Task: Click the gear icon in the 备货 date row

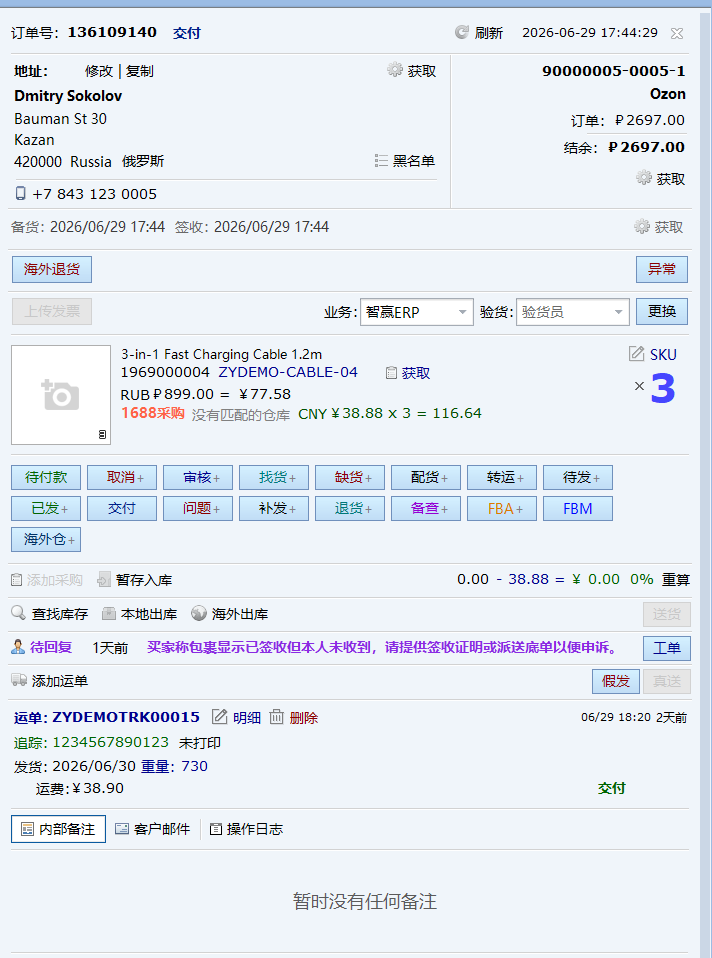Action: [x=642, y=227]
